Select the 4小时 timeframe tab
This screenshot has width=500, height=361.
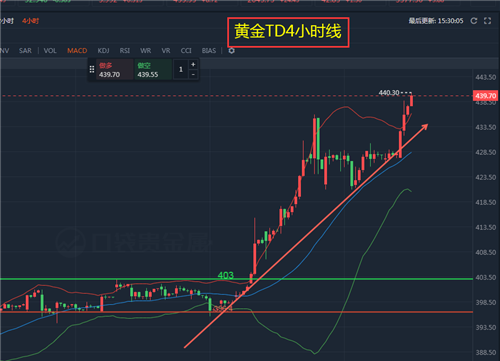coord(31,21)
